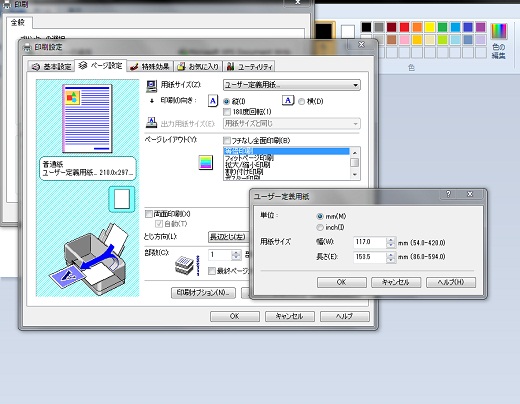Open the 出力用紙サイズ dropdown
The height and width of the screenshot is (404, 520).
pyautogui.click(x=292, y=124)
